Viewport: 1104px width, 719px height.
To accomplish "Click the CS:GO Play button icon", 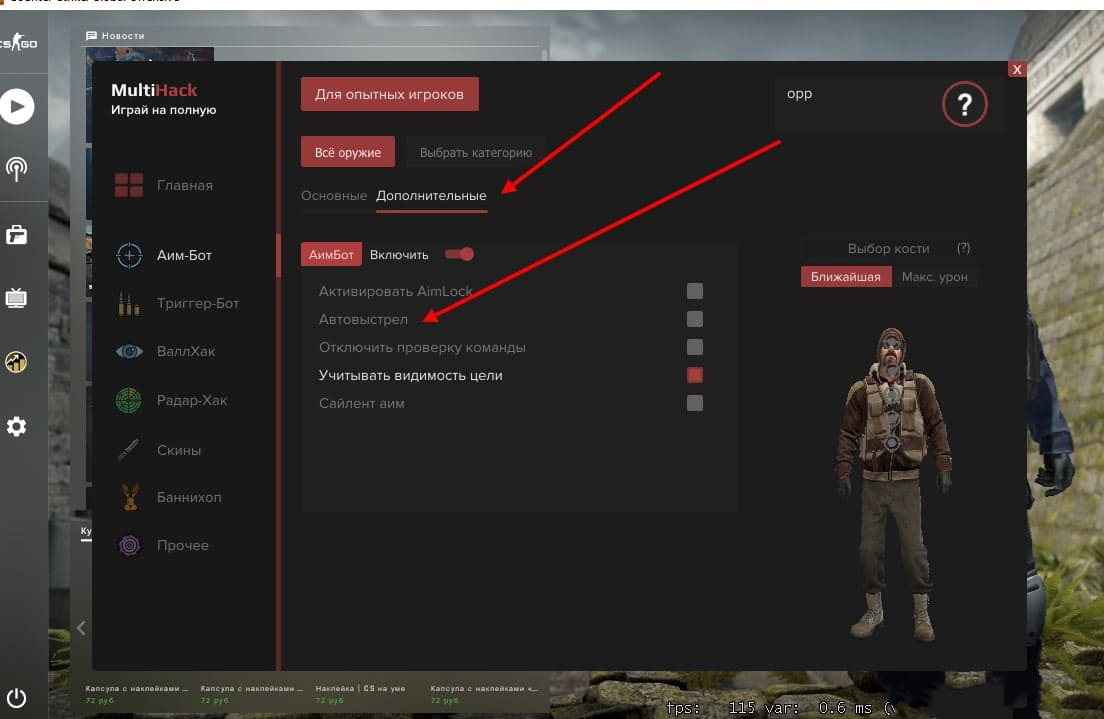I will pos(17,106).
